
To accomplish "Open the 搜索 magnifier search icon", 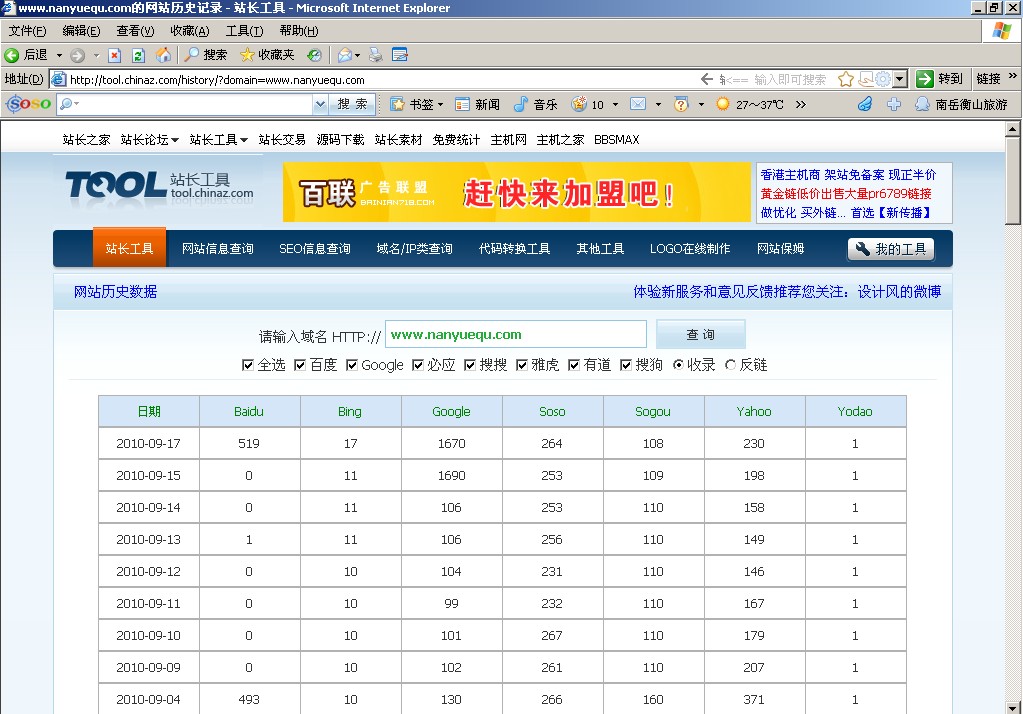I will [x=192, y=55].
